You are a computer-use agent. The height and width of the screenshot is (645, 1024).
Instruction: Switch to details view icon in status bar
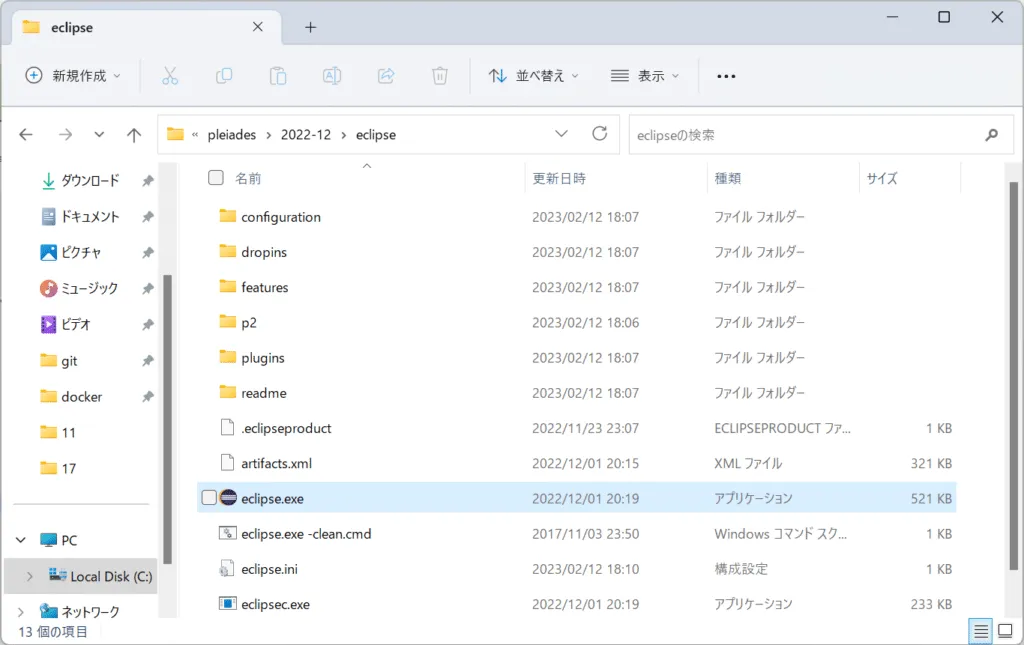coord(980,631)
